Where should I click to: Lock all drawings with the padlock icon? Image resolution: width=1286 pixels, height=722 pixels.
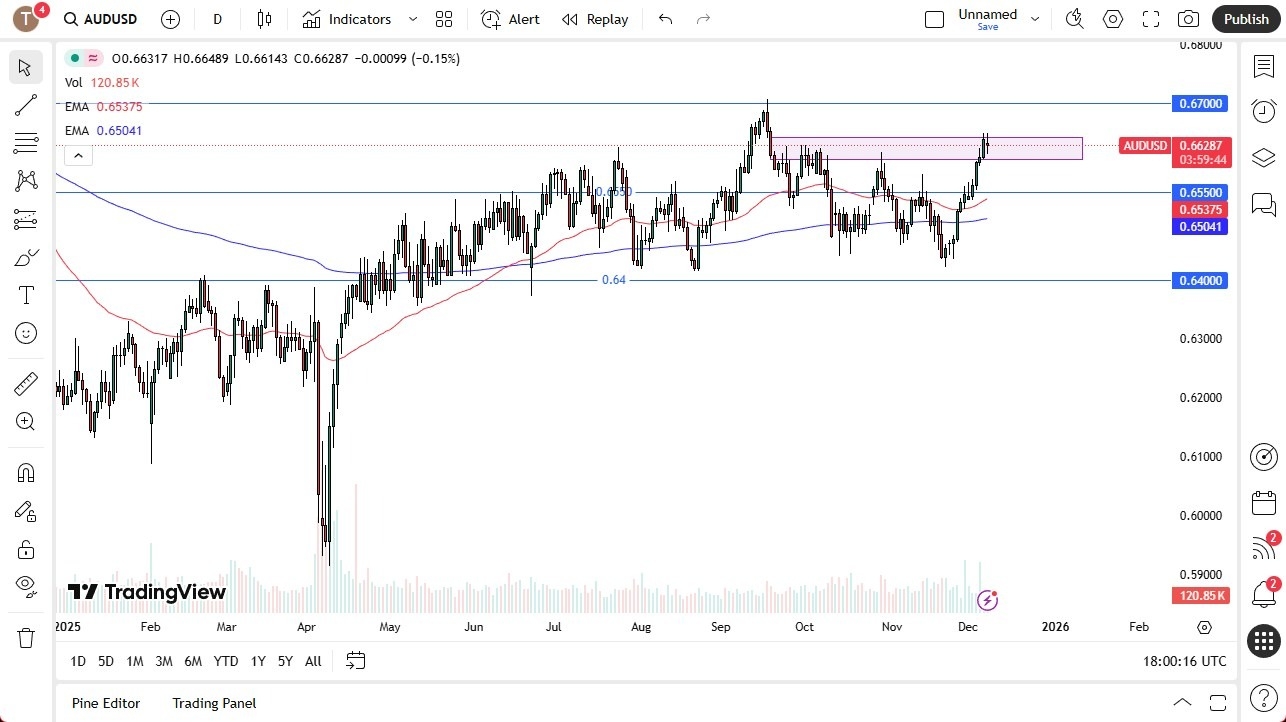[25, 549]
